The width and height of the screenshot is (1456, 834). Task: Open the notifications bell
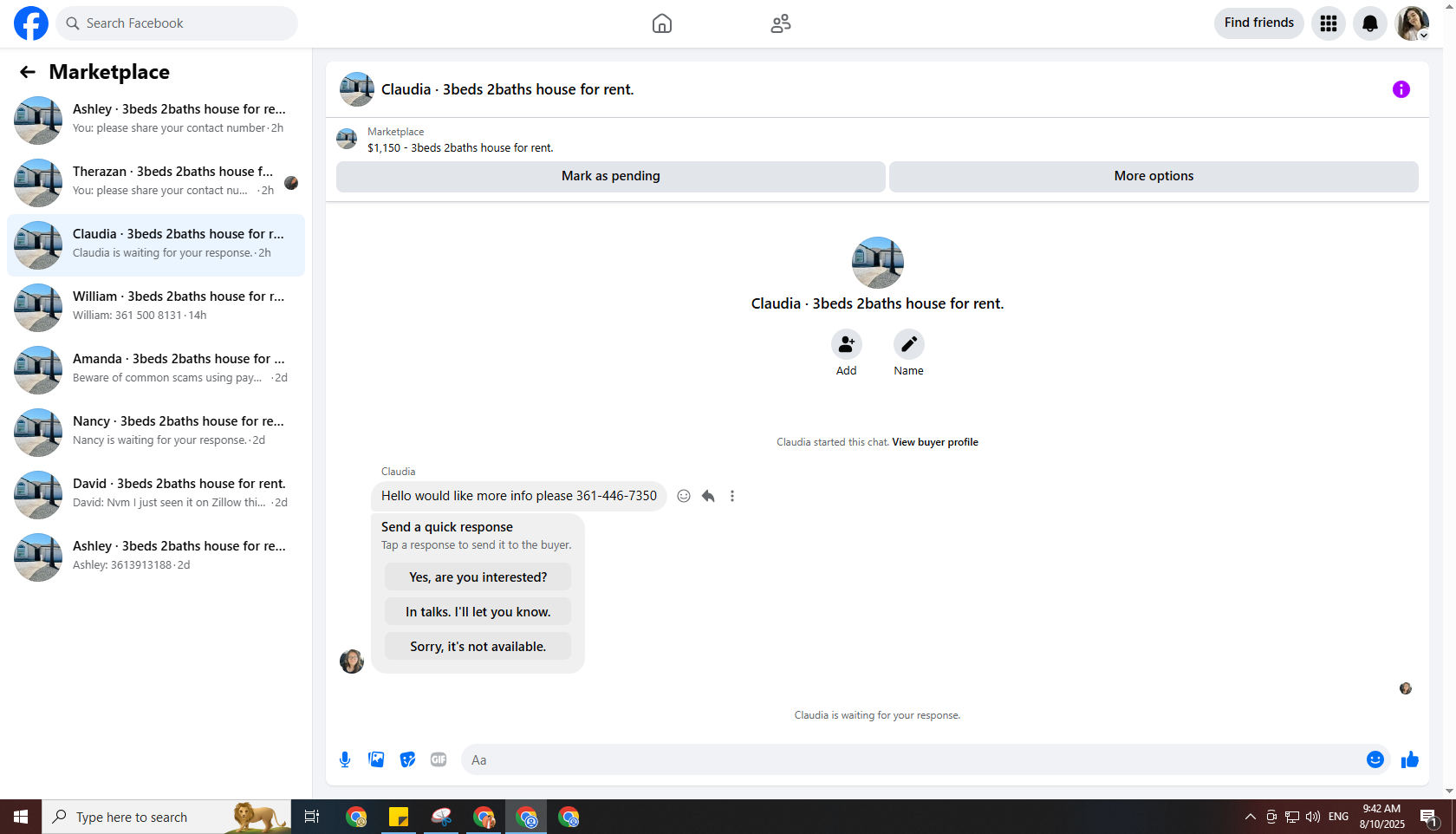click(x=1370, y=23)
